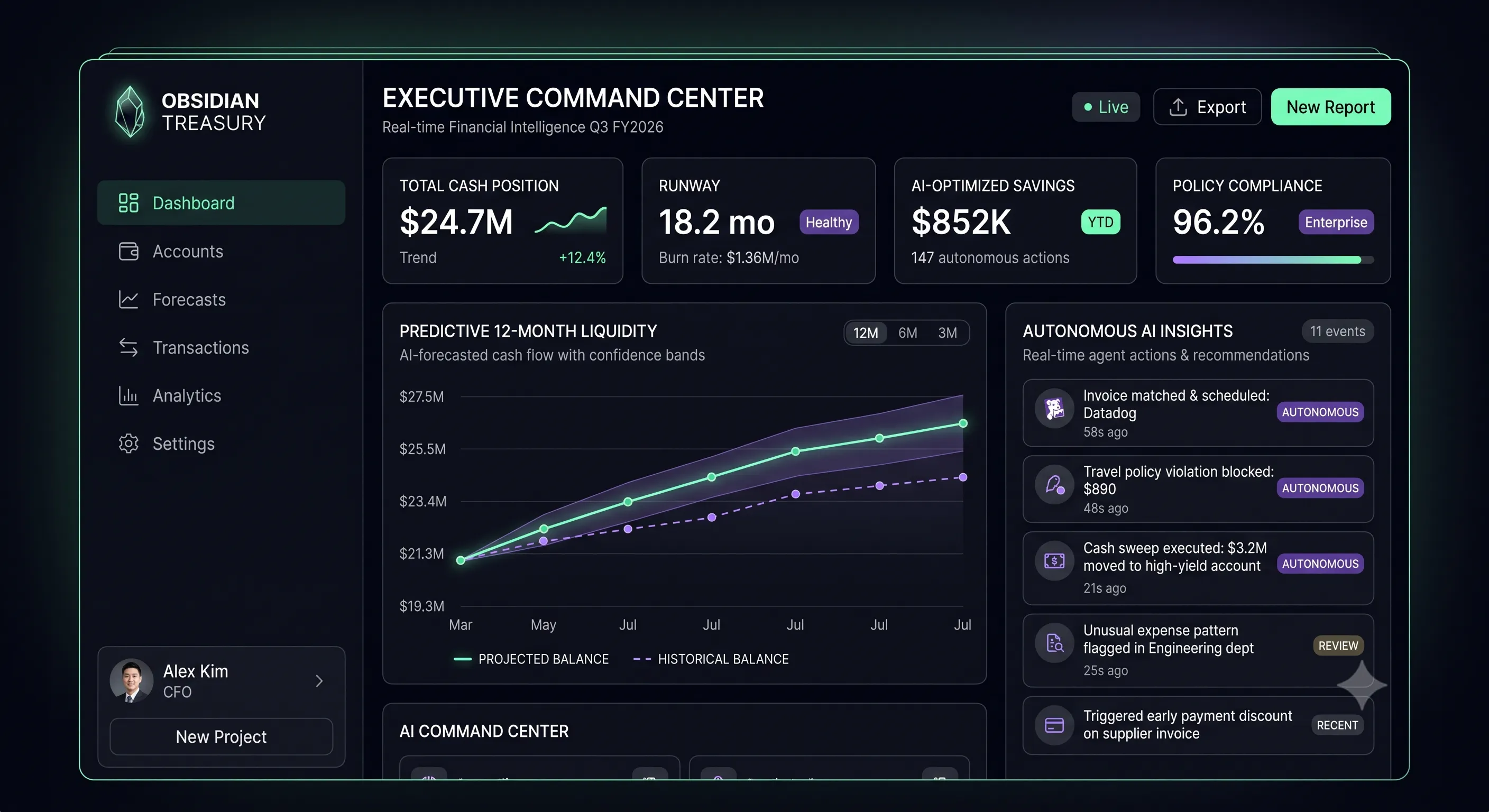Click the Accounts wallet icon
This screenshot has height=812, width=1489.
128,252
